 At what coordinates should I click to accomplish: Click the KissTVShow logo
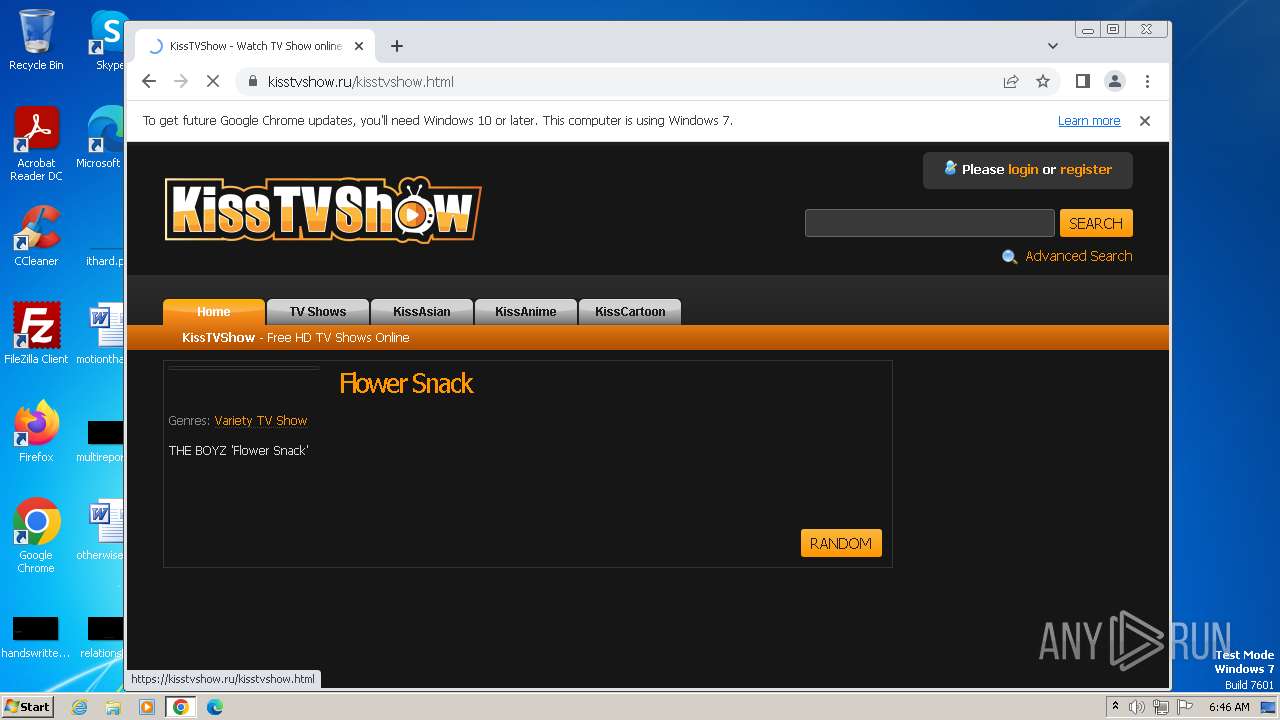323,210
